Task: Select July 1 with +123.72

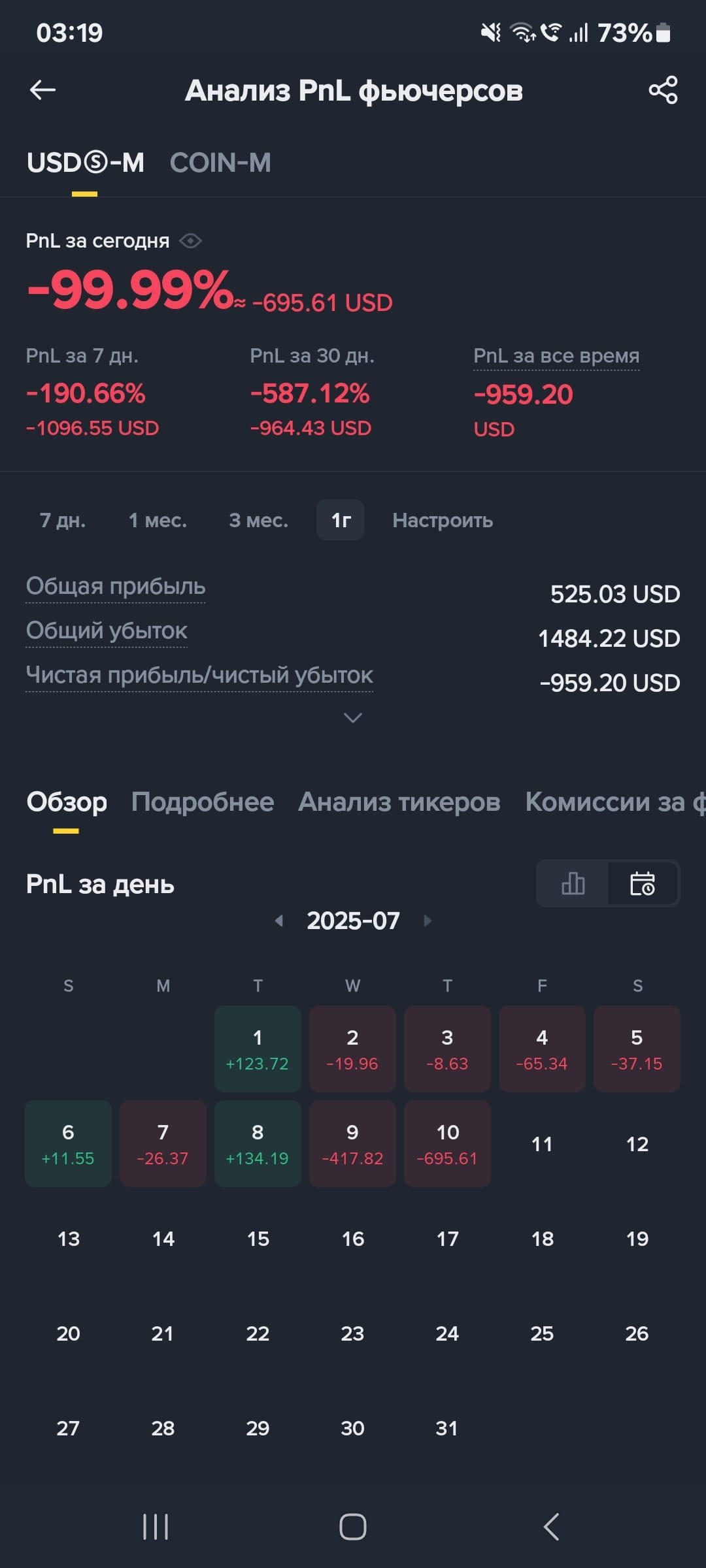Action: (258, 1049)
